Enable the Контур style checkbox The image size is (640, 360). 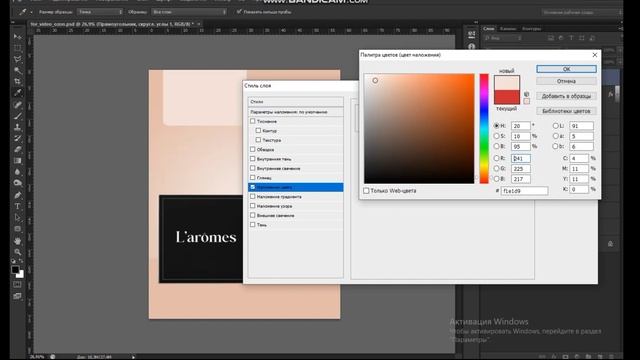tap(258, 131)
